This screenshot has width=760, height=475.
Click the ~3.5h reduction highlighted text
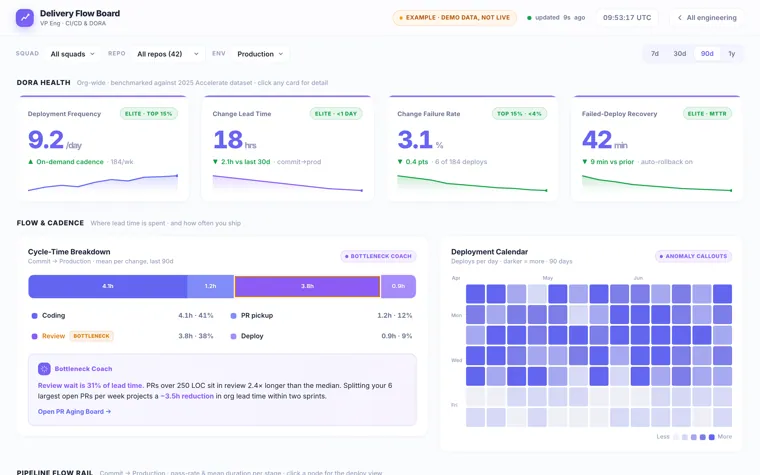(187, 396)
